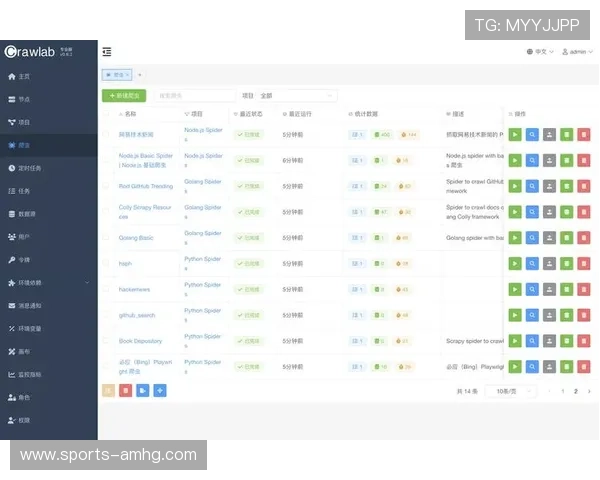Click the roles icon in sidebar
This screenshot has width=600, height=480.
[x=12, y=397]
